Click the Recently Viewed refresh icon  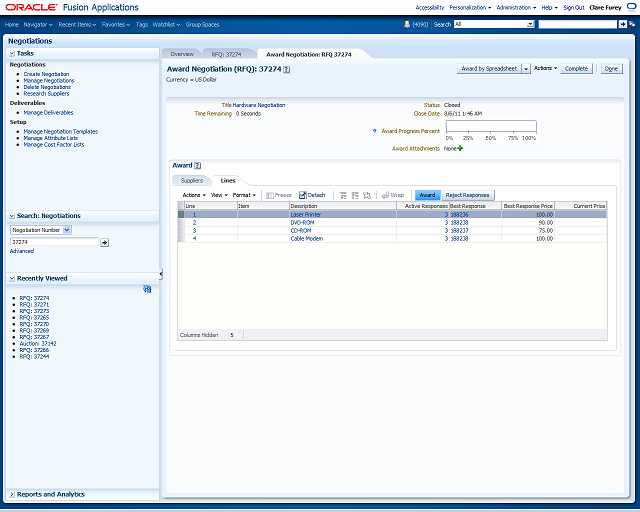point(147,289)
